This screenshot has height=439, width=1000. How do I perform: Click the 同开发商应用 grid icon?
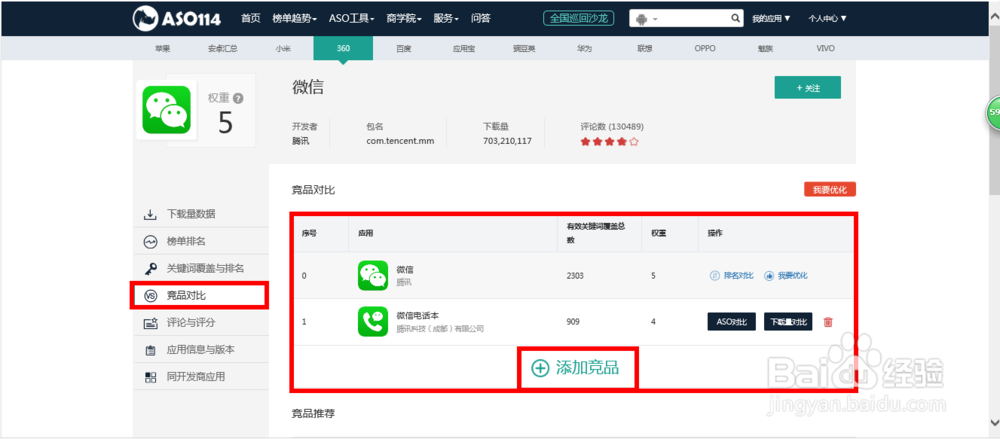click(x=150, y=377)
